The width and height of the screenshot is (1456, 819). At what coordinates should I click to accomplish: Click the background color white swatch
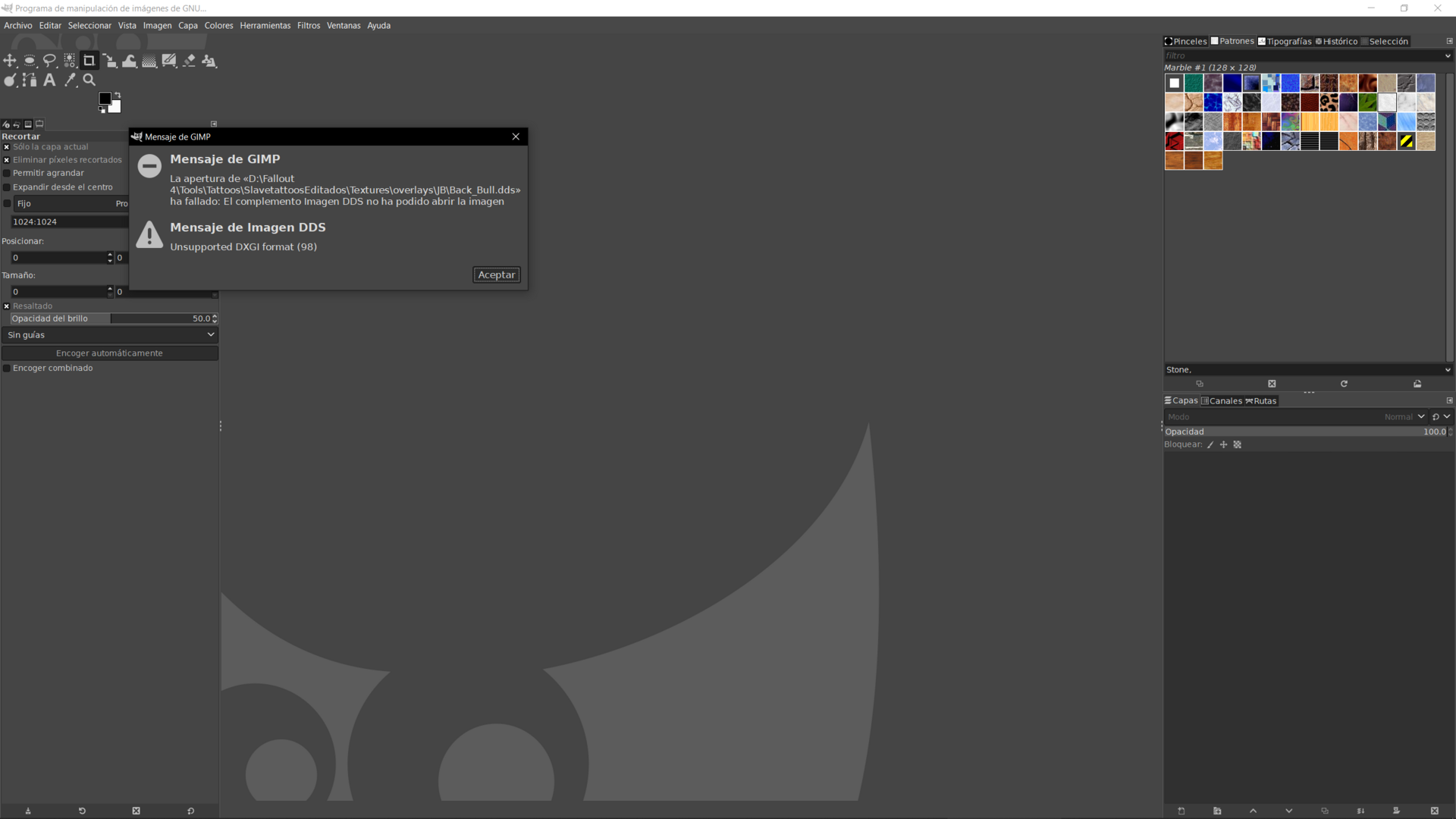(x=116, y=108)
